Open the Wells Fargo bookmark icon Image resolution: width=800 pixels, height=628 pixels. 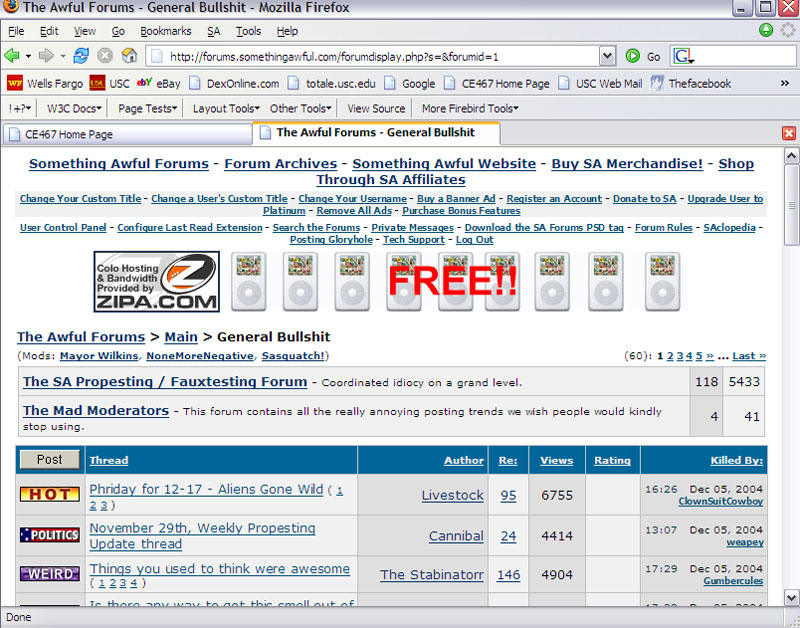(14, 83)
